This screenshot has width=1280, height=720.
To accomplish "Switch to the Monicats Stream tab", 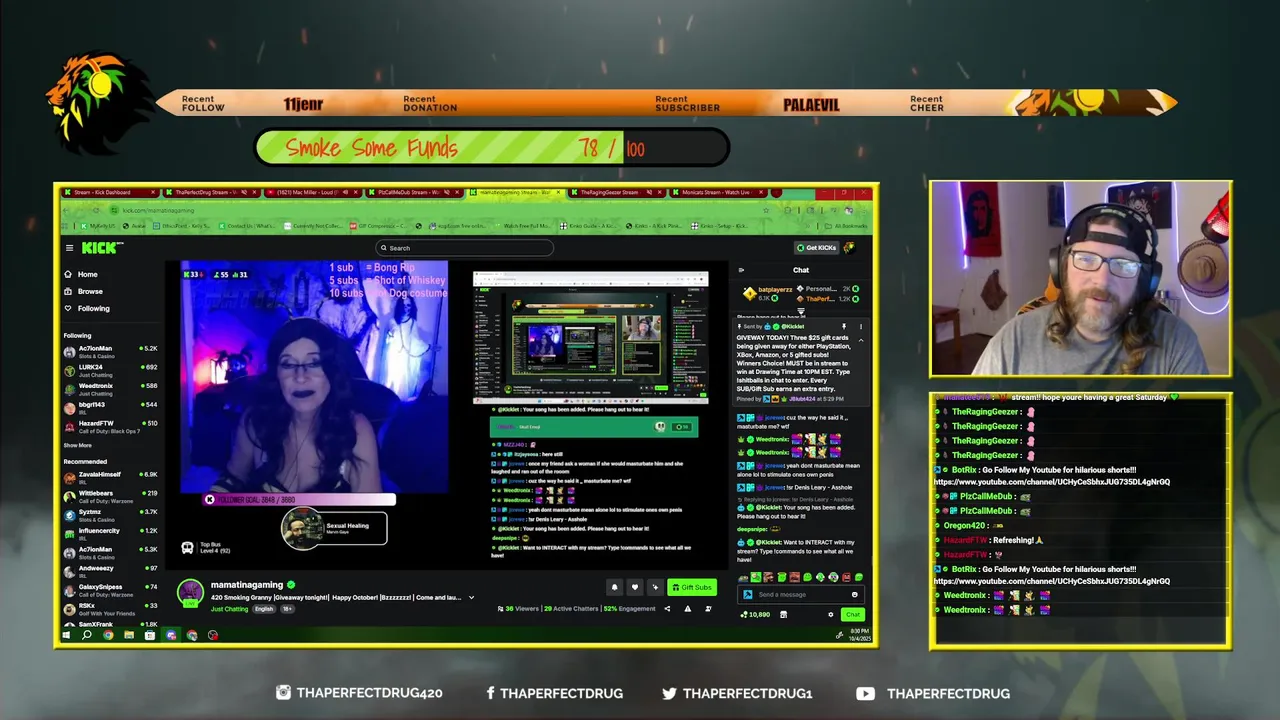I will pyautogui.click(x=718, y=192).
